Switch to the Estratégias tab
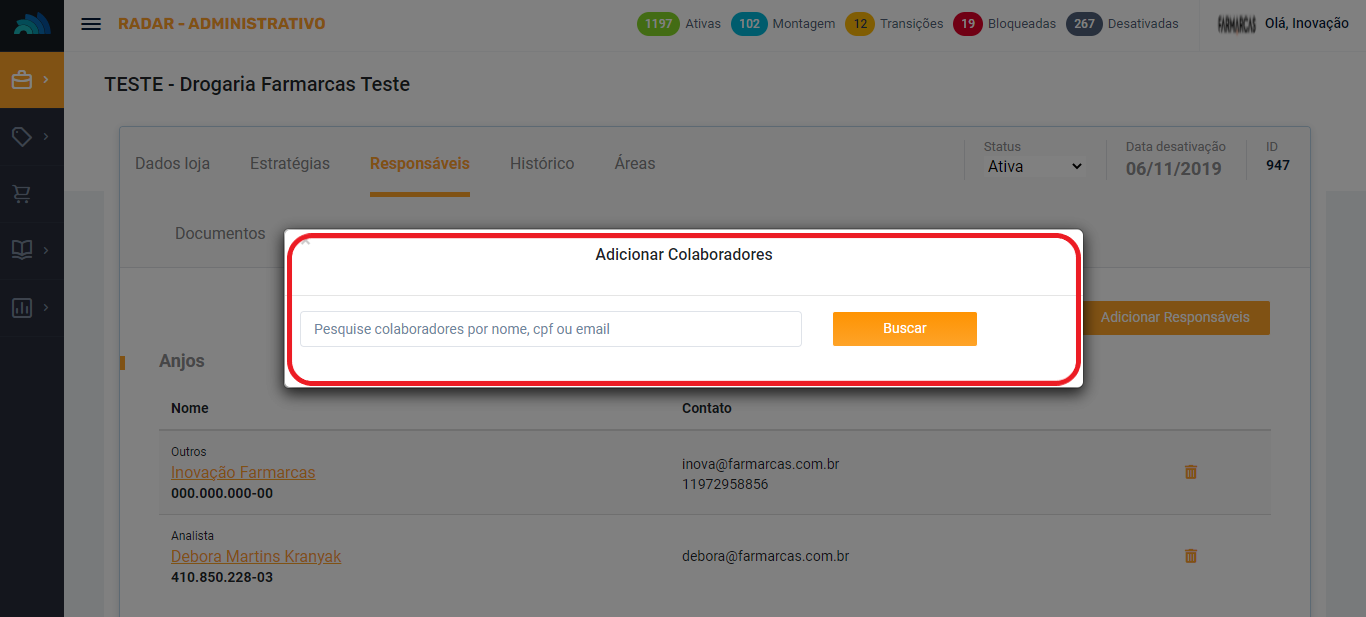The height and width of the screenshot is (617, 1366). click(x=289, y=164)
